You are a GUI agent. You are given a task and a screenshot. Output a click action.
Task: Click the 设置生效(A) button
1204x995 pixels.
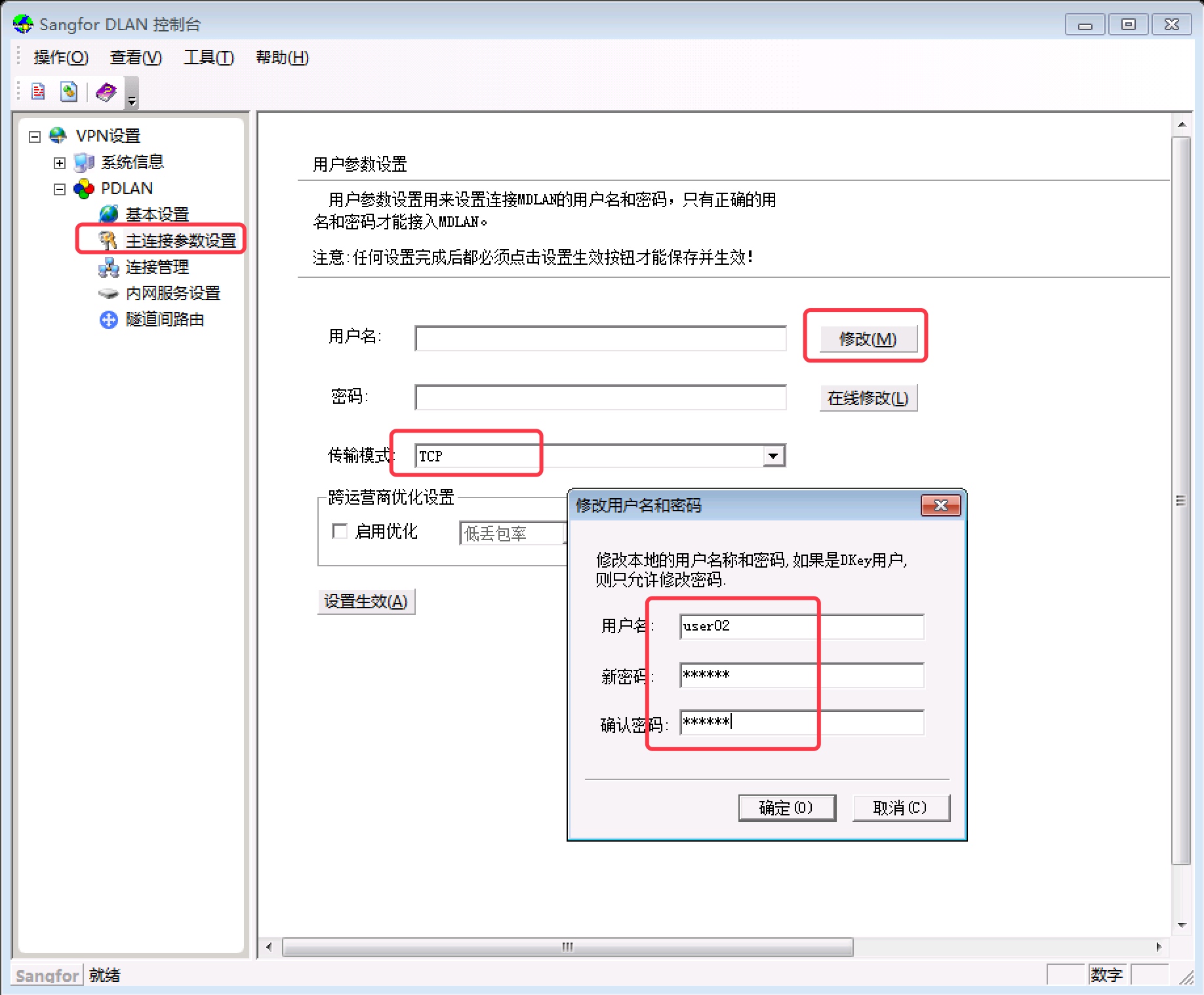click(x=366, y=601)
